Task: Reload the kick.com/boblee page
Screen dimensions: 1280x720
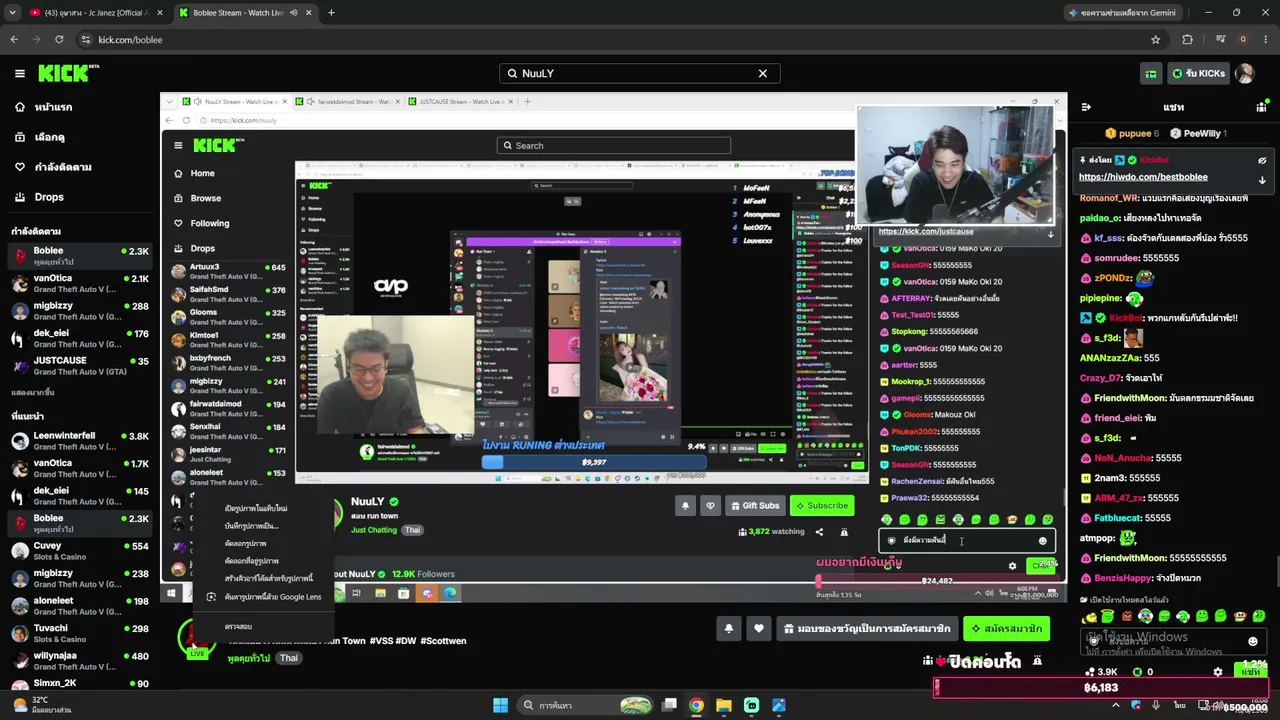Action: 59,39
